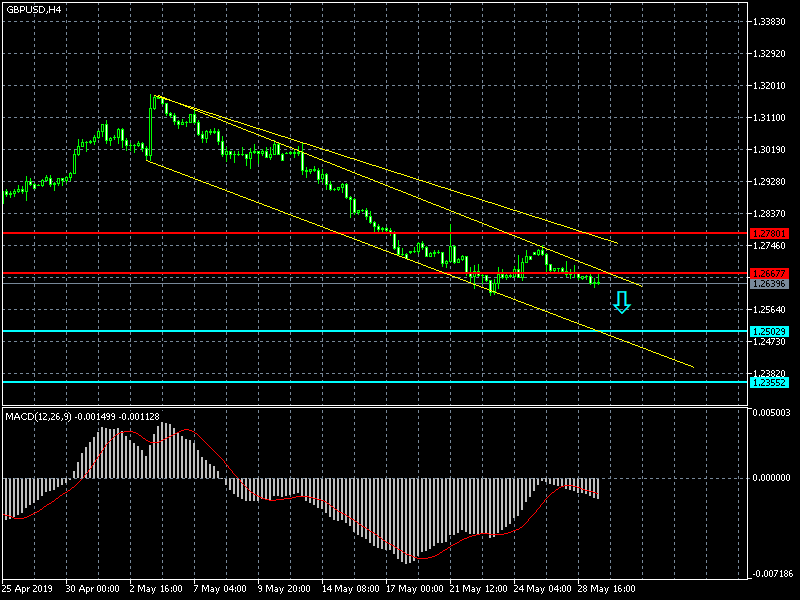The height and width of the screenshot is (600, 800).
Task: Click the 1.32010 price axis value
Action: pyautogui.click(x=770, y=86)
